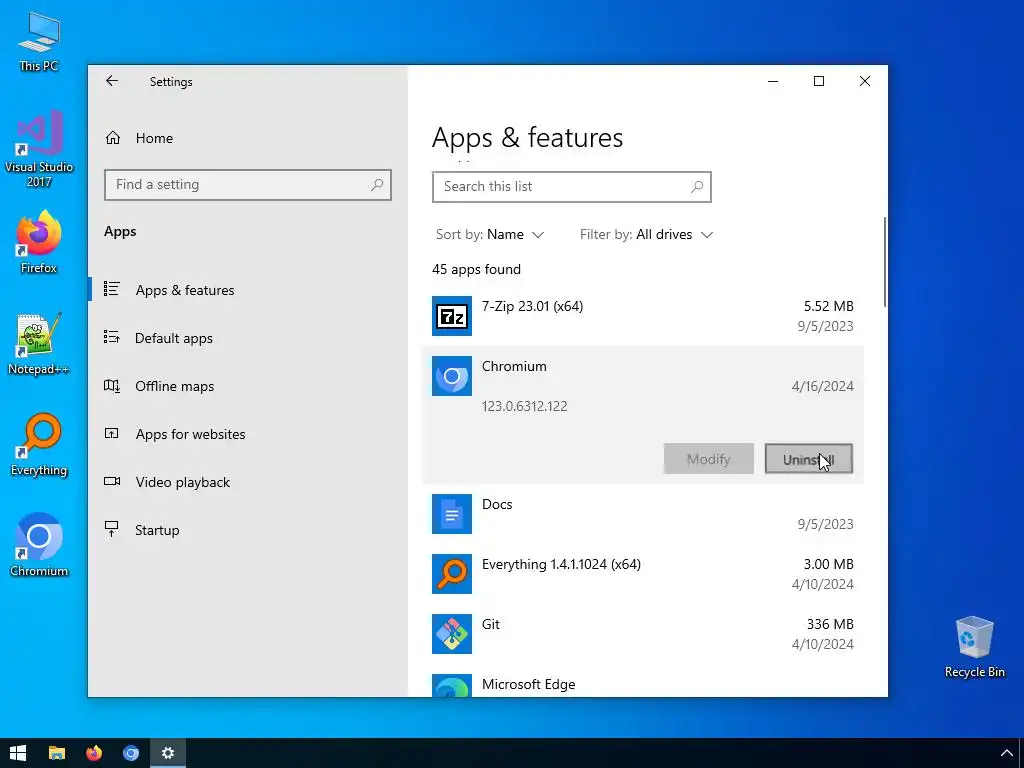Click the Search this list field
This screenshot has width=1024, height=768.
[x=571, y=187]
